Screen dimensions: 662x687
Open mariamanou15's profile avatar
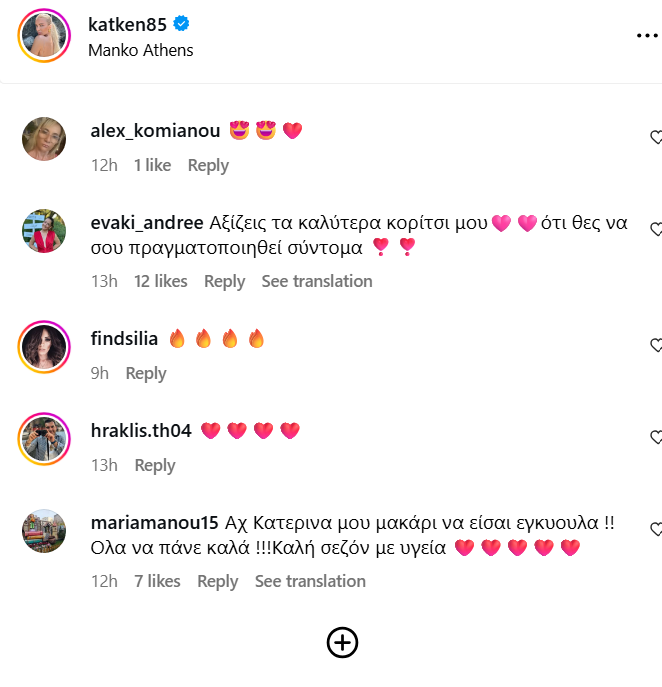point(44,531)
